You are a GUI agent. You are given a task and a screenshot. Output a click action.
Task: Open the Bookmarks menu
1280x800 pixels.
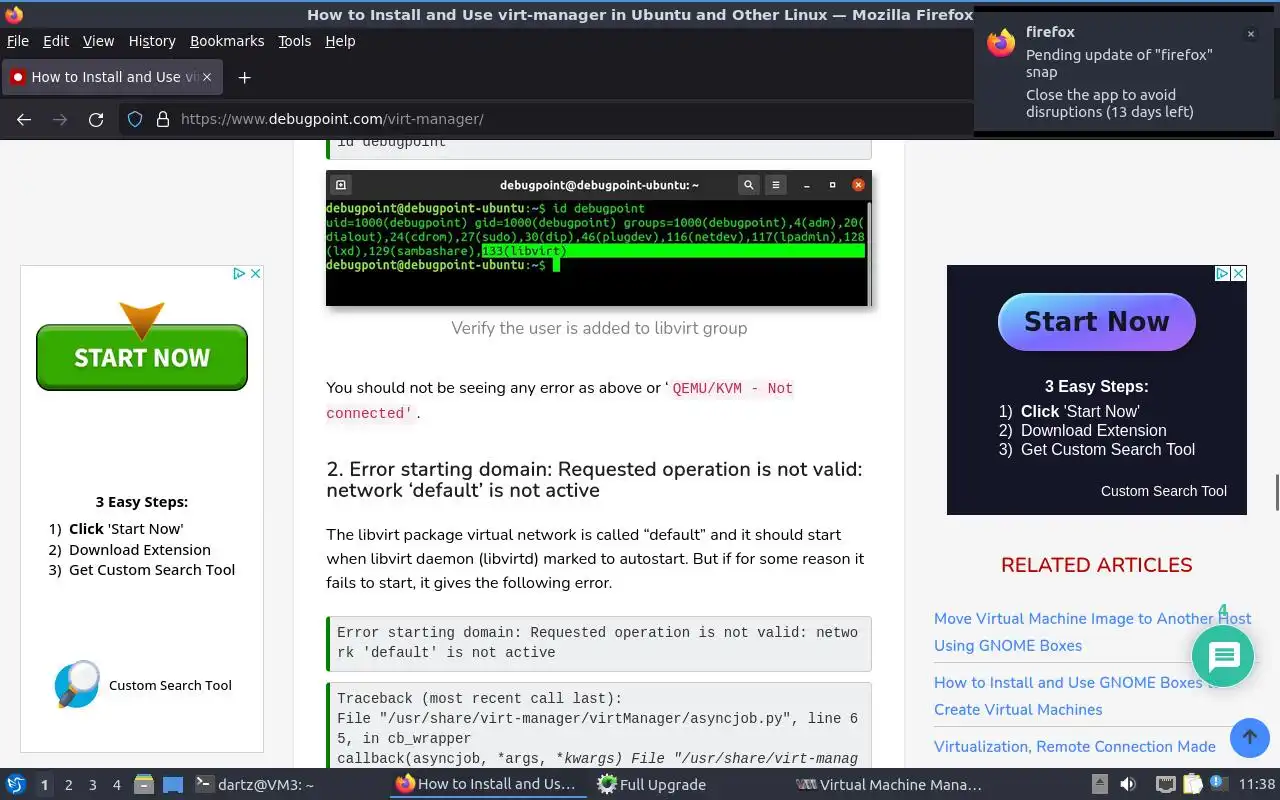pos(227,41)
